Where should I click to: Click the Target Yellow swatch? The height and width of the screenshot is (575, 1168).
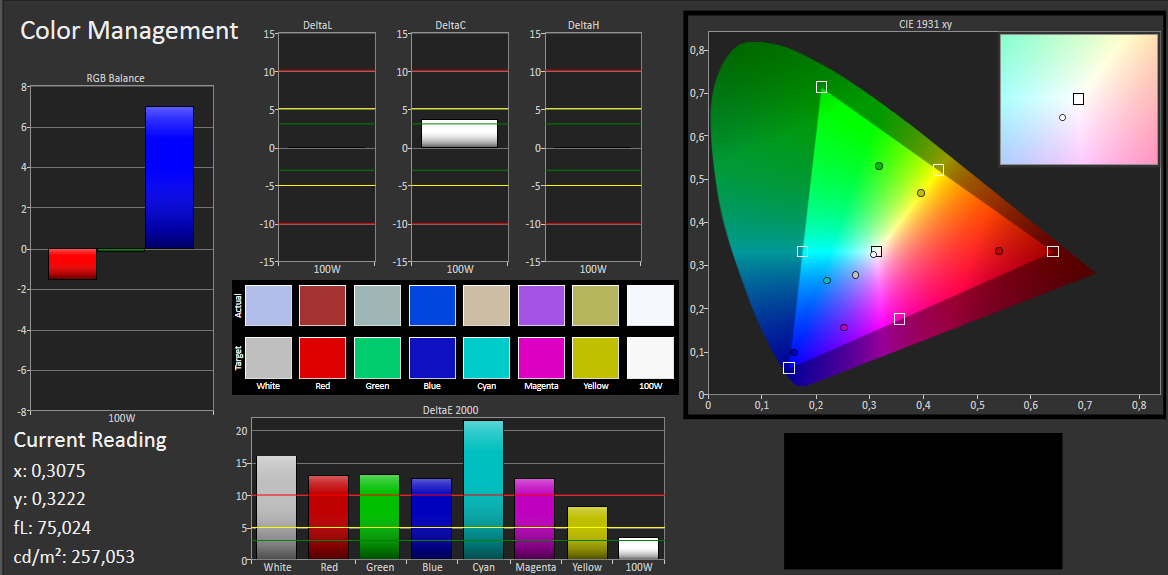click(x=596, y=358)
